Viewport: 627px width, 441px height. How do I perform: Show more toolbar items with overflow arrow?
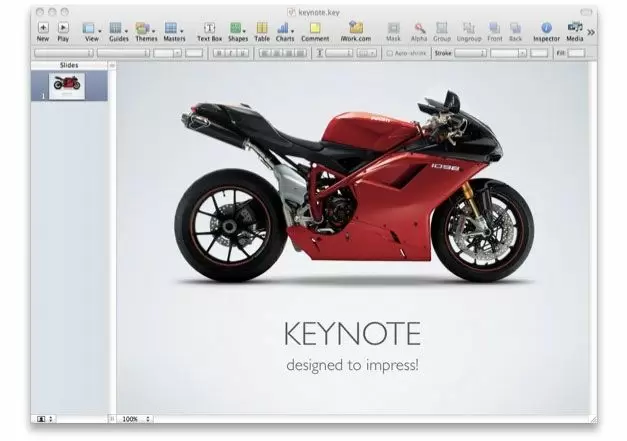pos(591,31)
